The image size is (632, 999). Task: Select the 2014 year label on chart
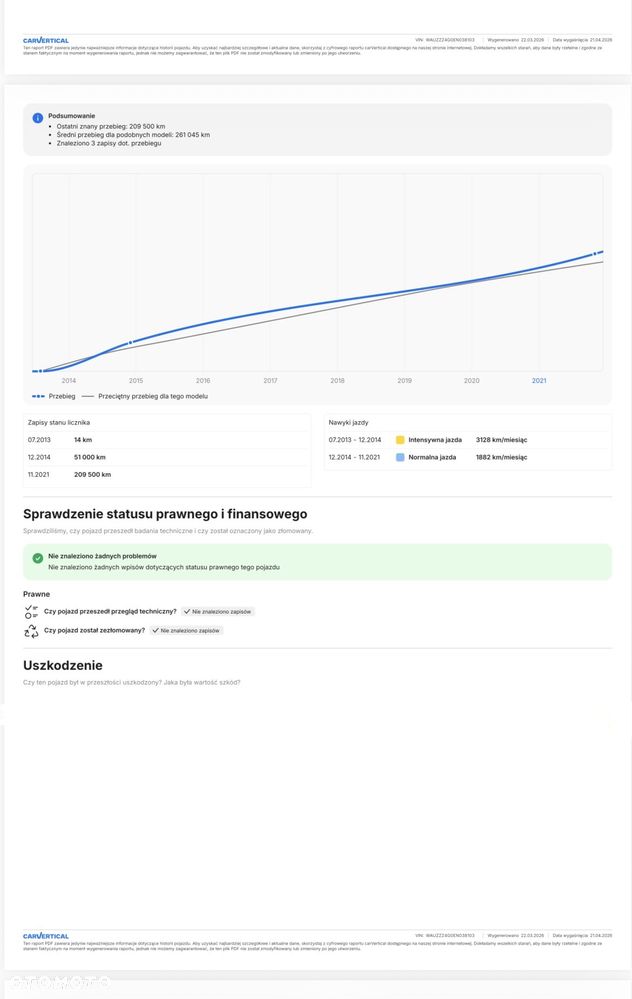click(69, 380)
